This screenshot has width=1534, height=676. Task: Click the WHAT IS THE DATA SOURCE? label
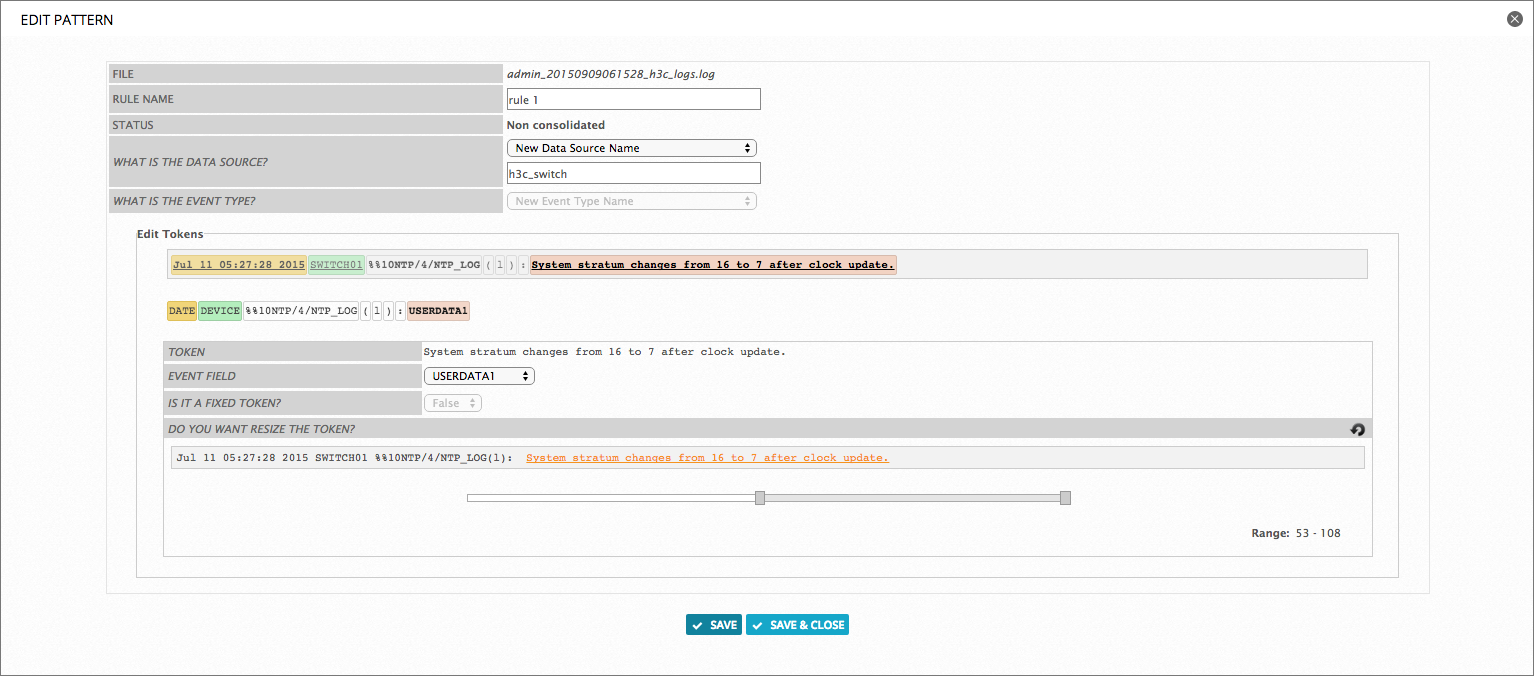(190, 162)
